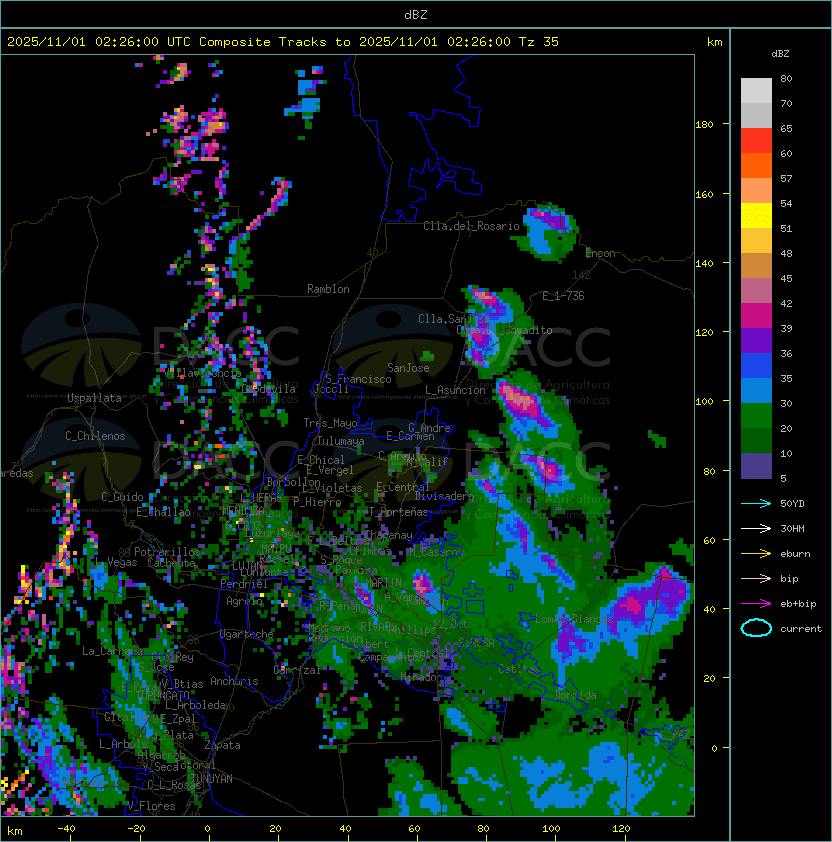Click the 'C_Guido' map label
This screenshot has width=832, height=842.
(x=122, y=497)
